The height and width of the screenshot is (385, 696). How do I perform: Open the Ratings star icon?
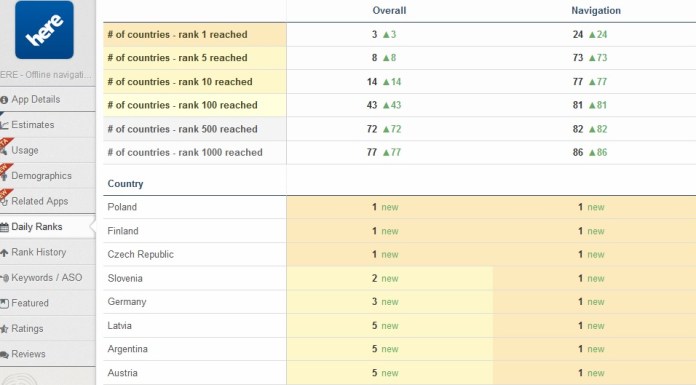(4, 329)
